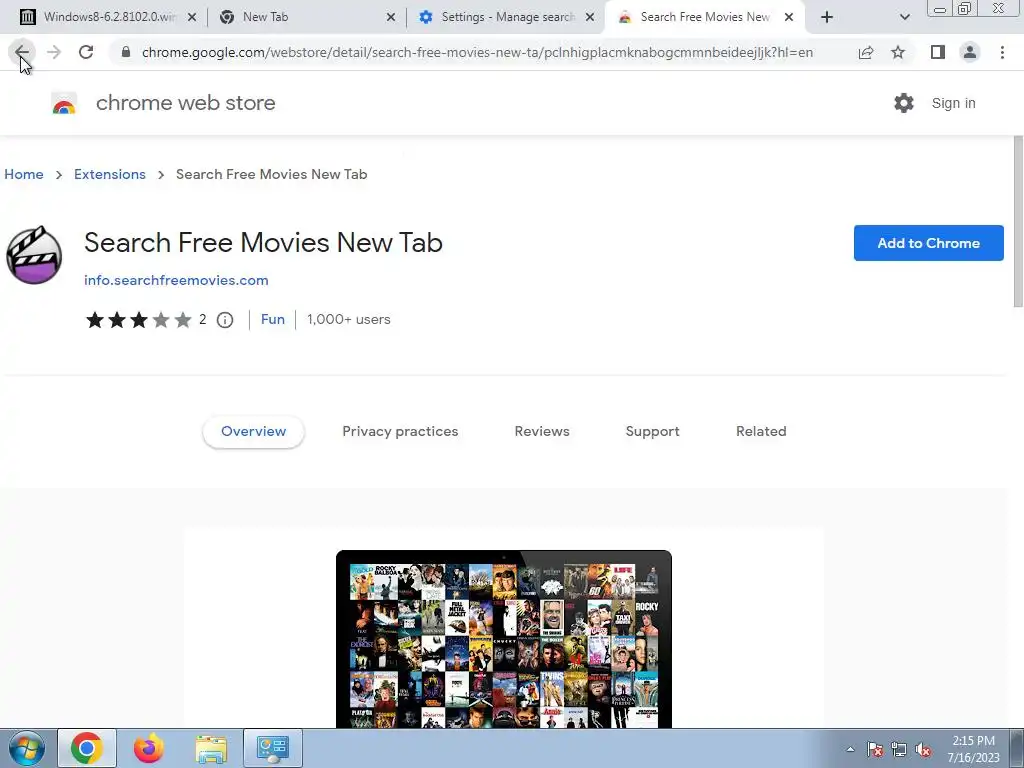The width and height of the screenshot is (1024, 768).
Task: Click the 'Search Free Movies New Tab' heading
Action: (263, 242)
